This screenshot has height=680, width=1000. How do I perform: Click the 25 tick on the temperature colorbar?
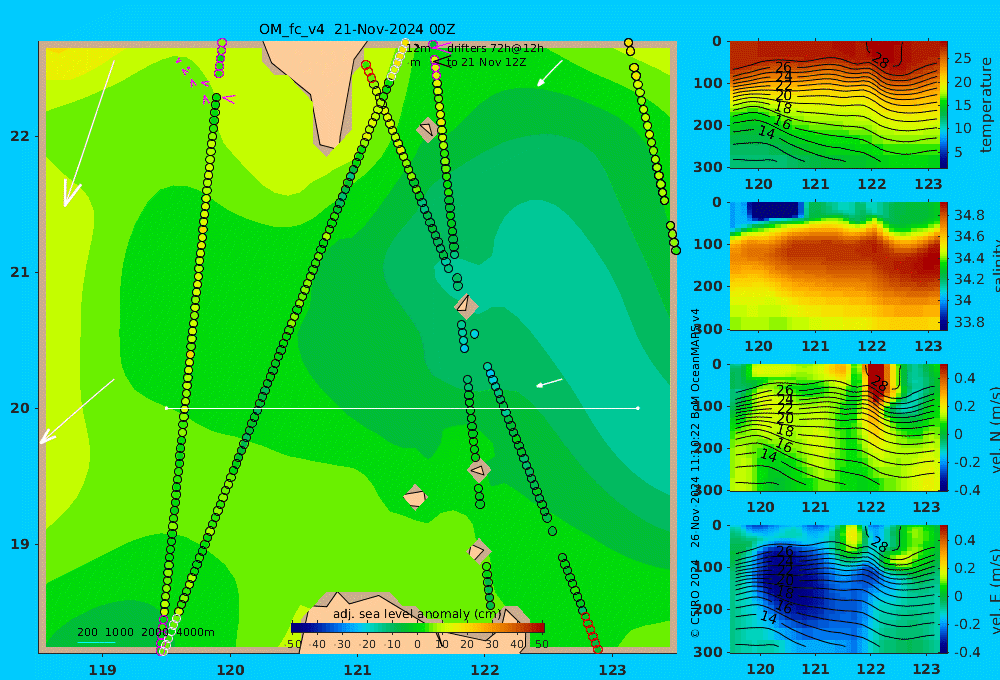(x=963, y=58)
